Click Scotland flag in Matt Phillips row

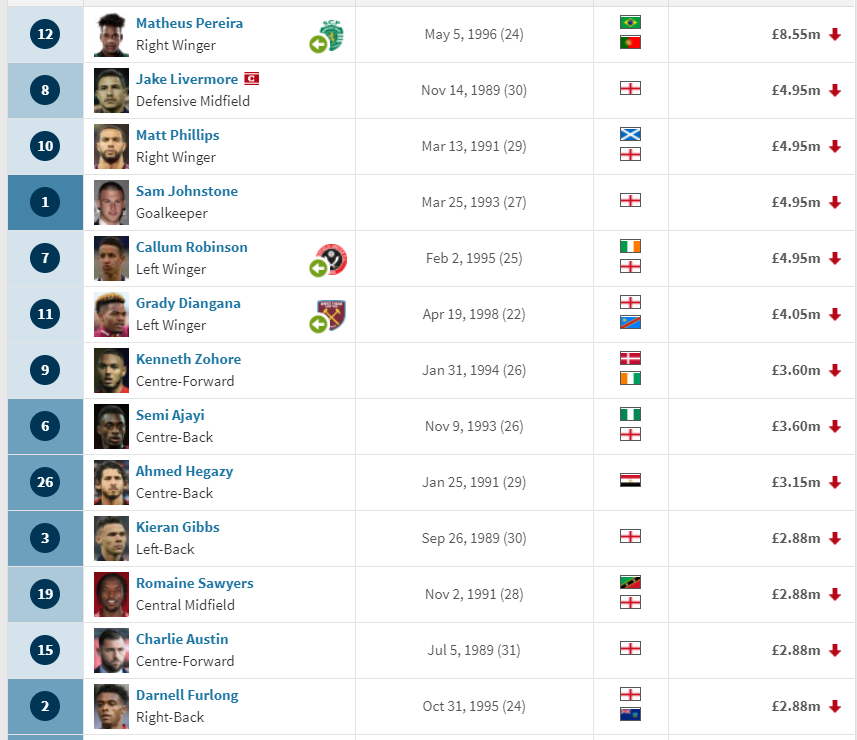[630, 134]
